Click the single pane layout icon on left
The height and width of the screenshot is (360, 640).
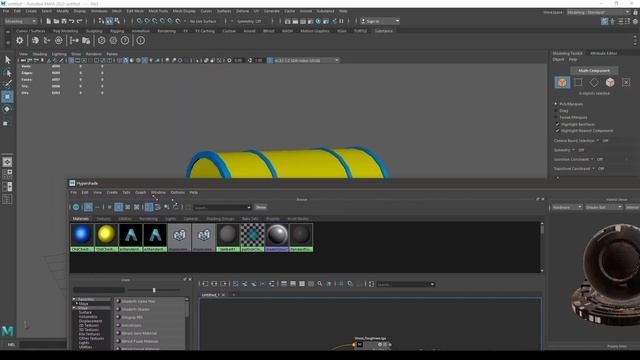click(x=7, y=162)
